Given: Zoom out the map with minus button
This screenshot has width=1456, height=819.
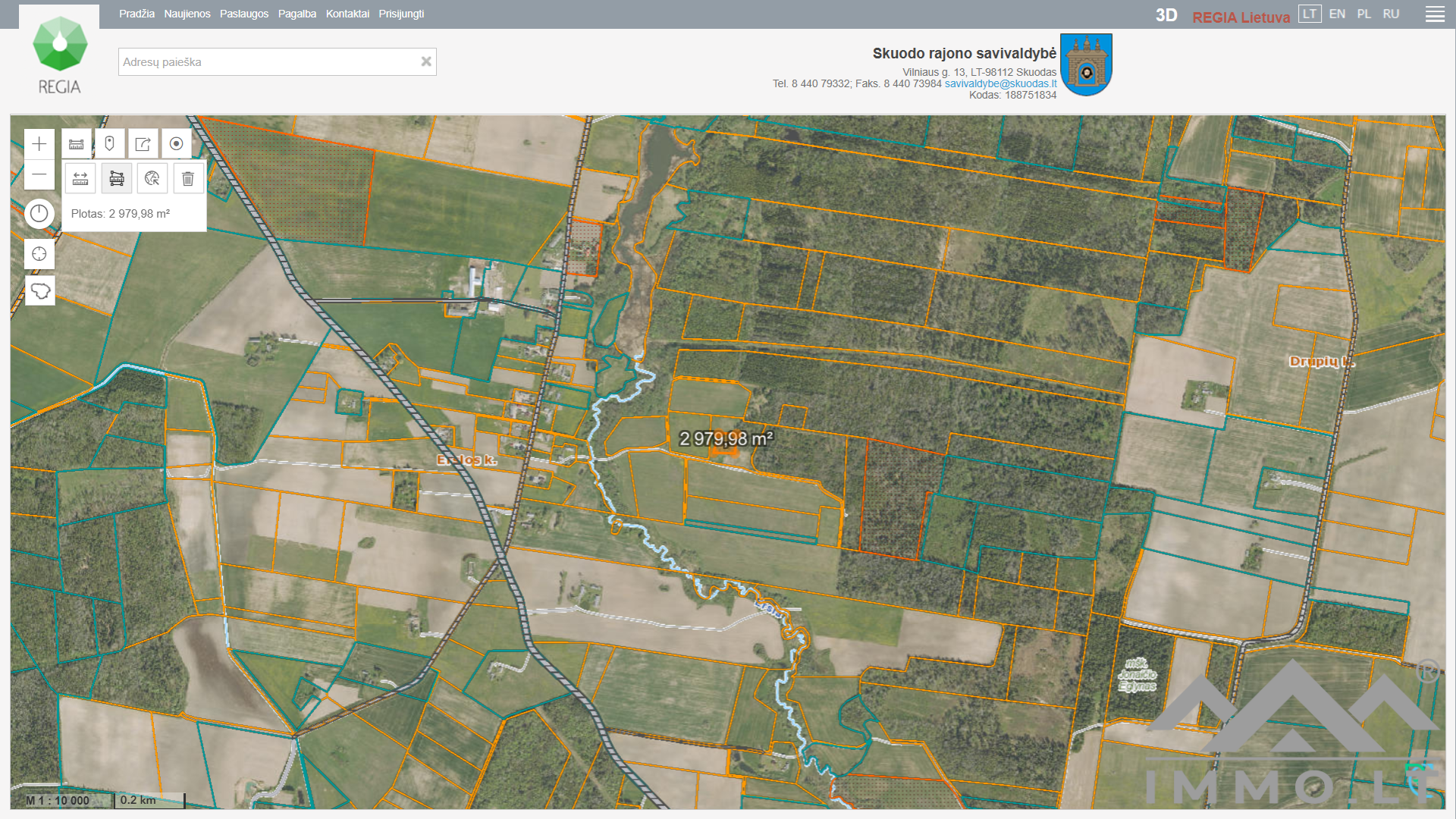Looking at the screenshot, I should click(x=39, y=175).
